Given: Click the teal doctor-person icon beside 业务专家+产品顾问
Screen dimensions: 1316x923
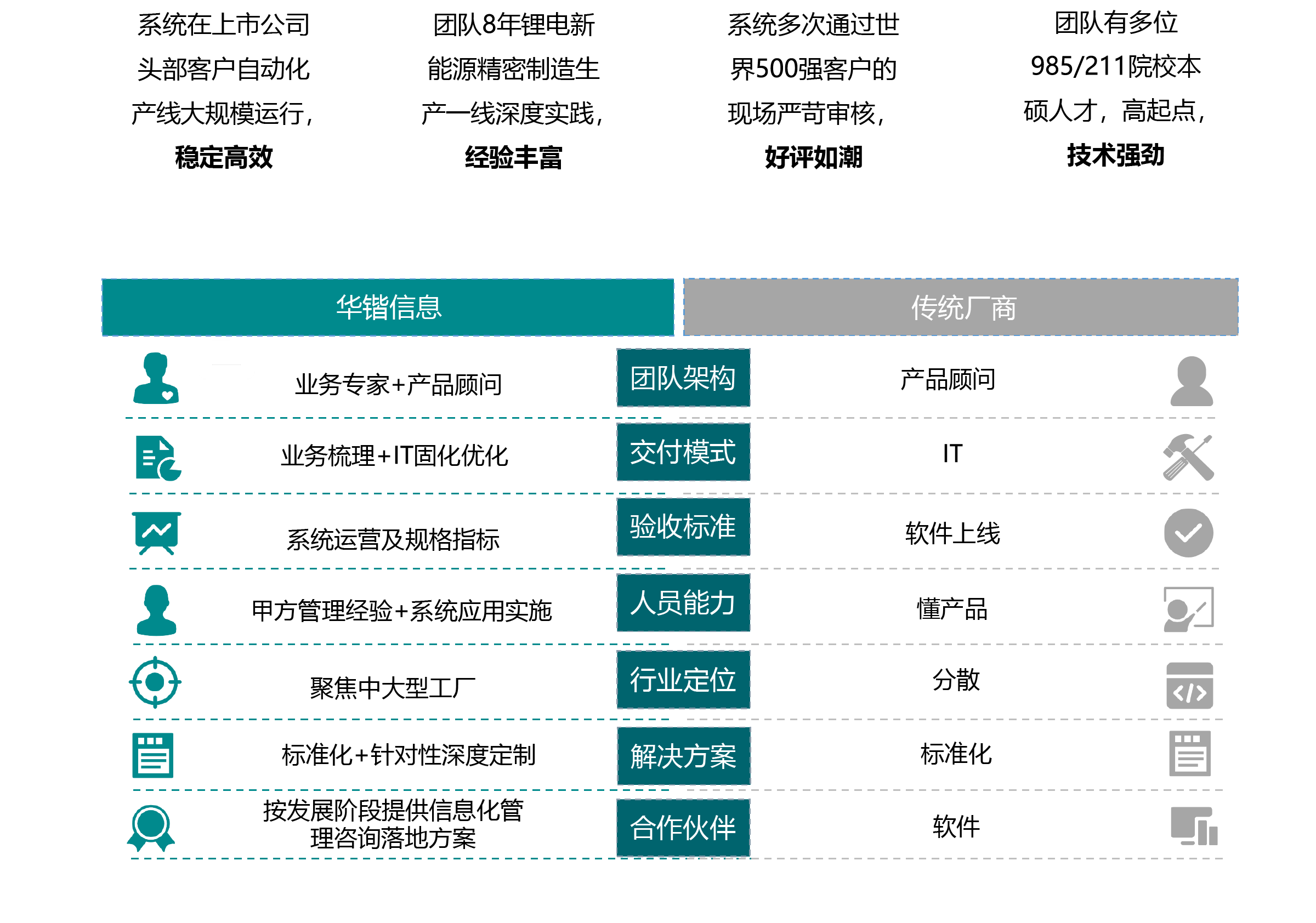Looking at the screenshot, I should pos(156,379).
